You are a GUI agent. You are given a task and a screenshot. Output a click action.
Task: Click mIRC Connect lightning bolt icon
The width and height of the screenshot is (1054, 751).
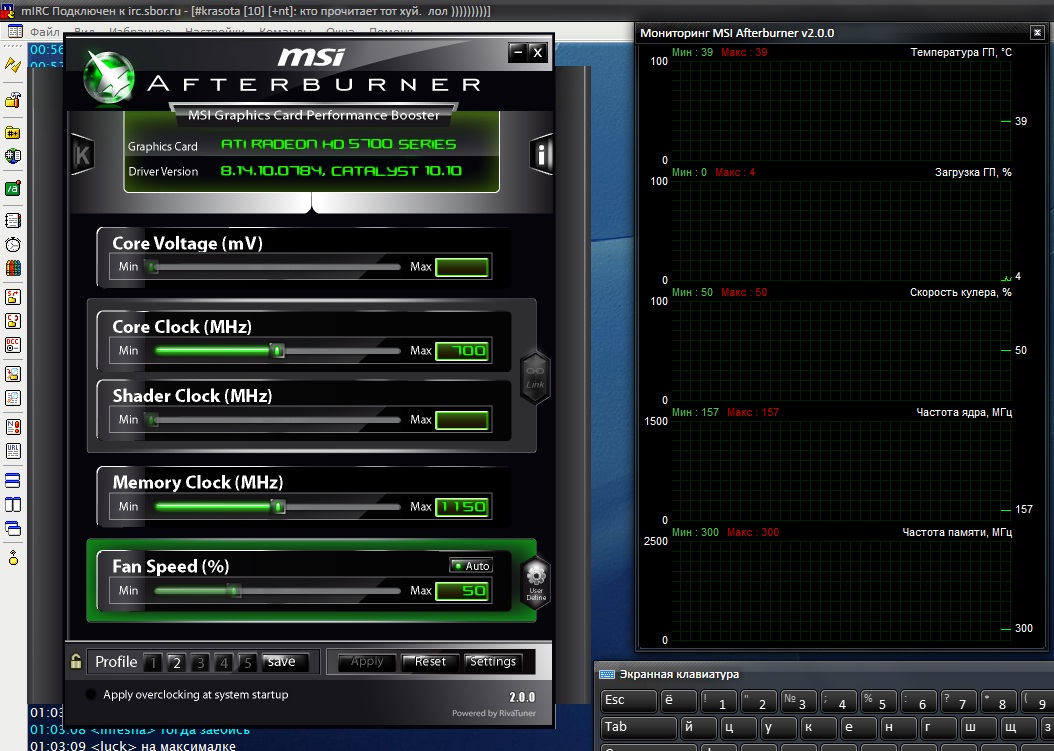[x=13, y=65]
